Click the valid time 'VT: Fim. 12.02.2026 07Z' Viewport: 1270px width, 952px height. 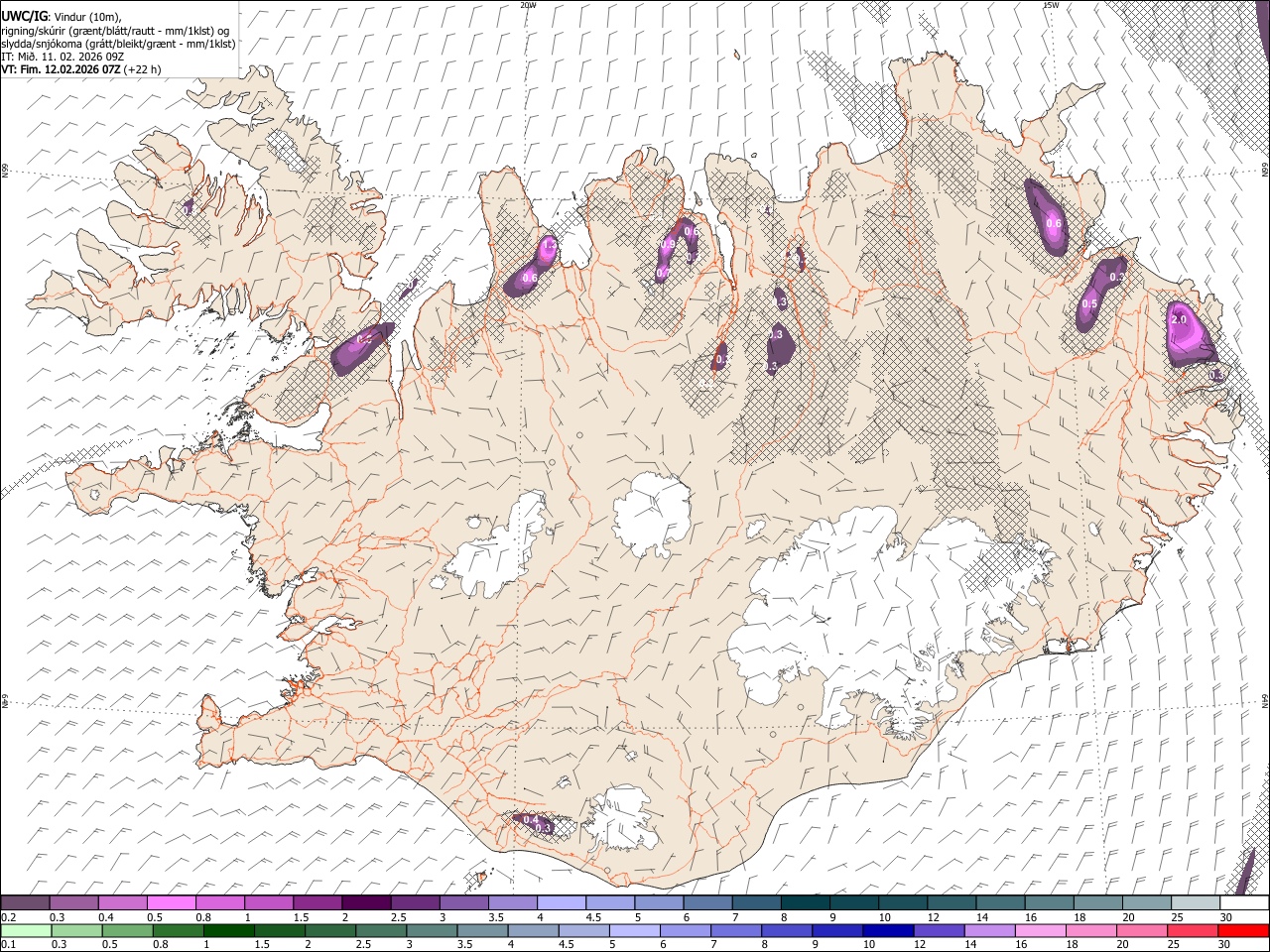[62, 69]
